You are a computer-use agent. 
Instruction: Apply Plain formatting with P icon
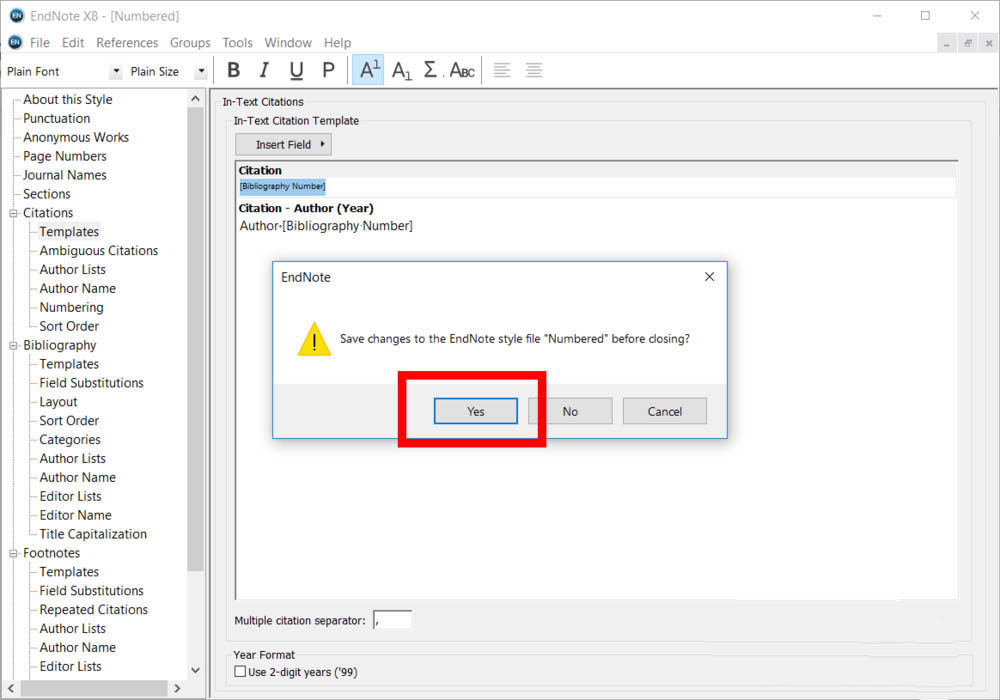click(328, 70)
